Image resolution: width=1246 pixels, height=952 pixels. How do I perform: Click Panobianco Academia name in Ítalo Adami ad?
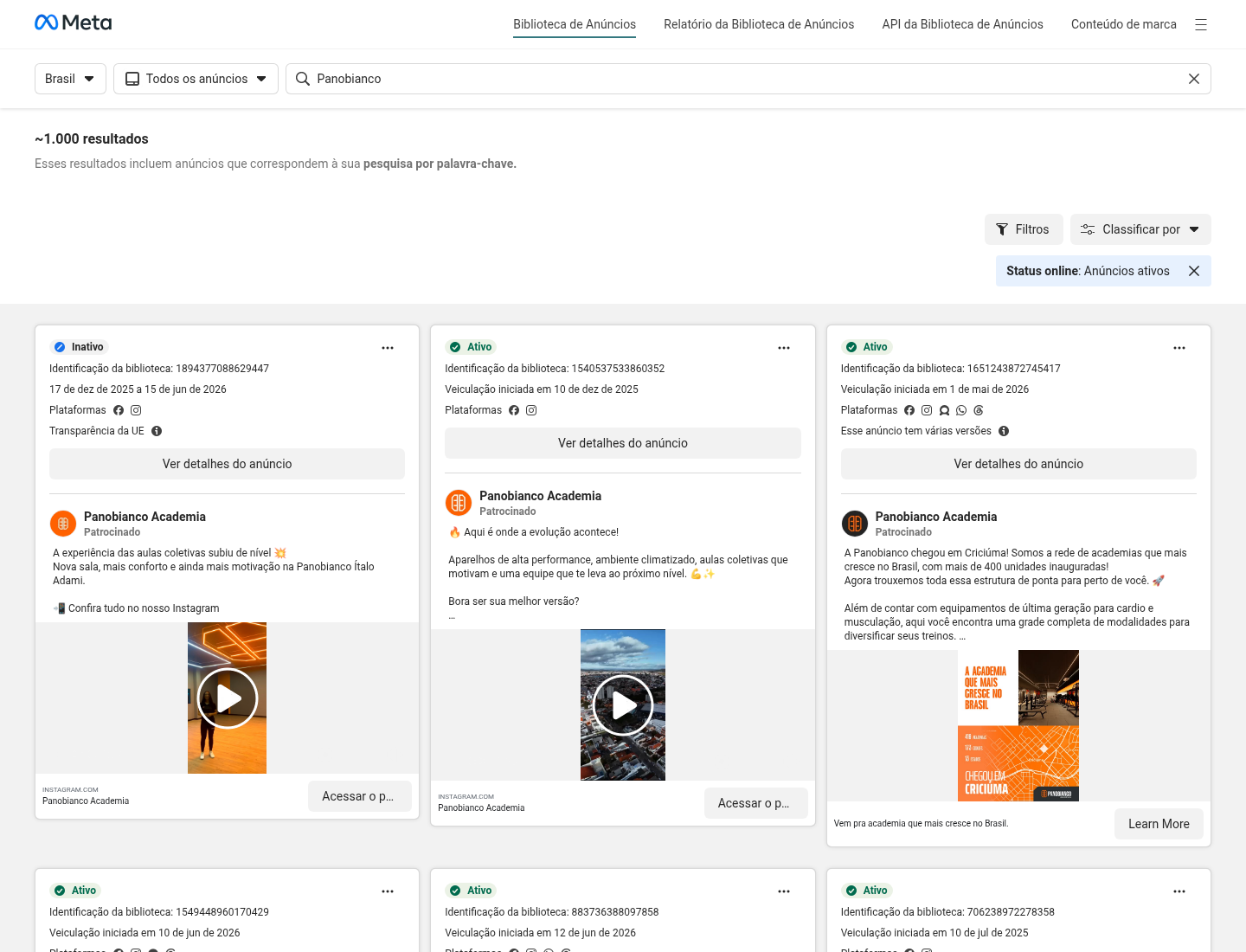[x=145, y=517]
